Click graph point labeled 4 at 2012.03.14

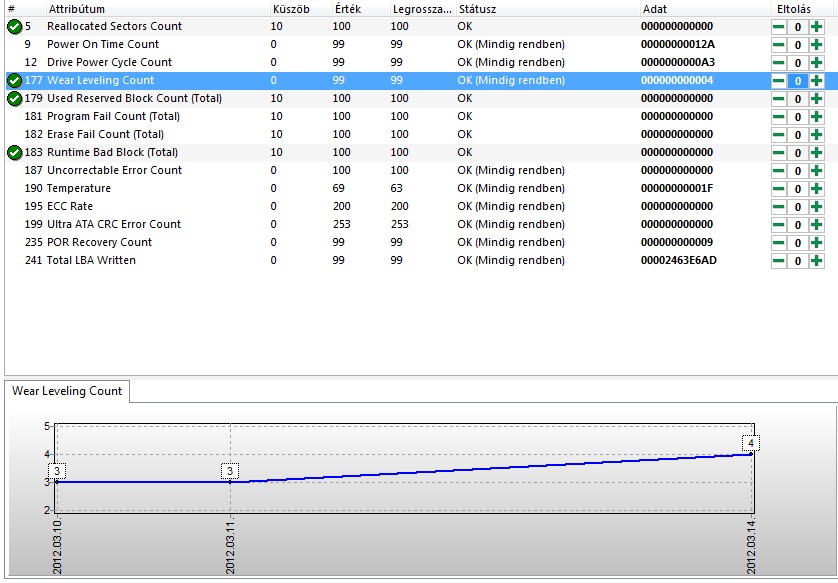[751, 454]
